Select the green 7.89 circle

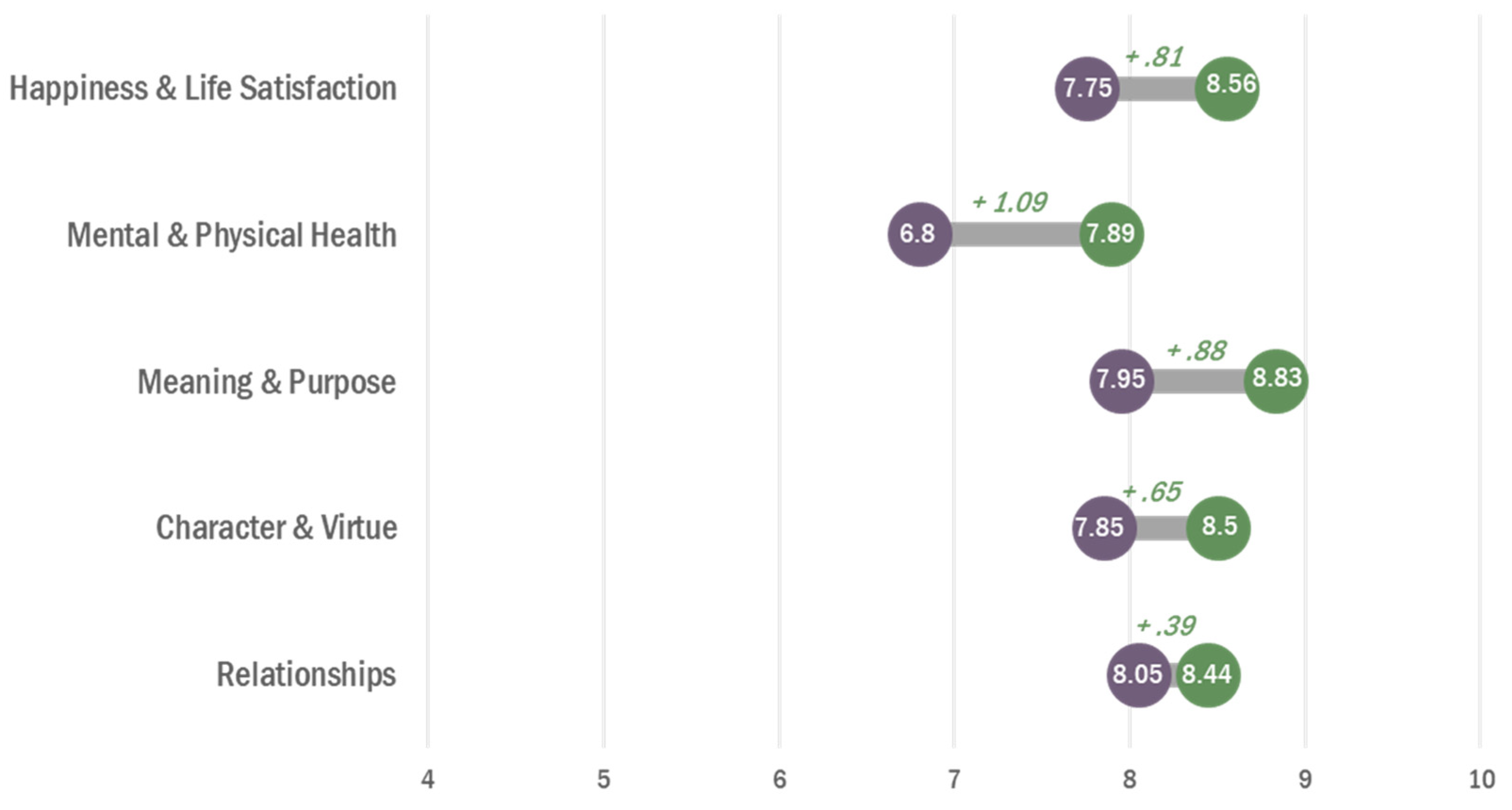point(1112,234)
